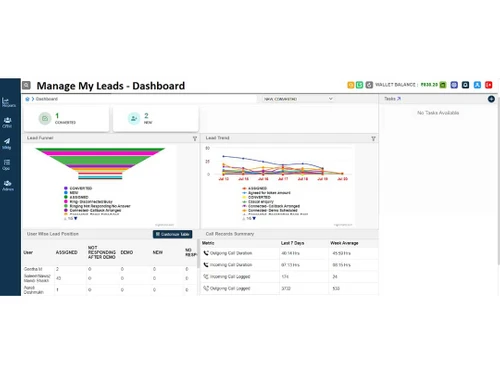Click the home icon in the breadcrumb
This screenshot has width=500, height=375.
[27, 99]
